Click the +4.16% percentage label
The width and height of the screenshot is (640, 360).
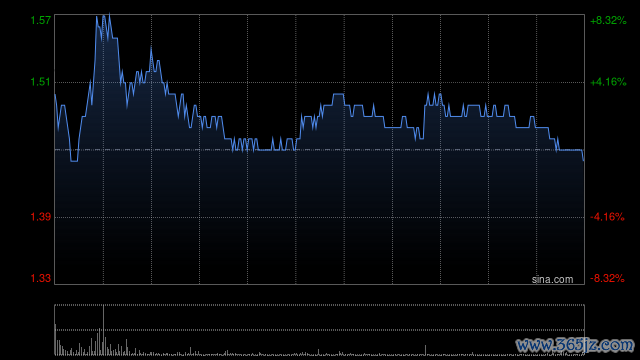click(x=608, y=82)
